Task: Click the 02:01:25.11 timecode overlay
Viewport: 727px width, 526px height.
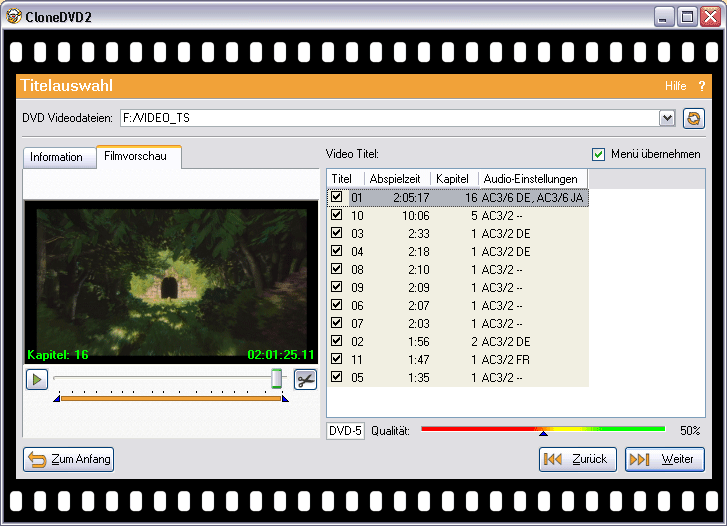Action: pyautogui.click(x=281, y=355)
